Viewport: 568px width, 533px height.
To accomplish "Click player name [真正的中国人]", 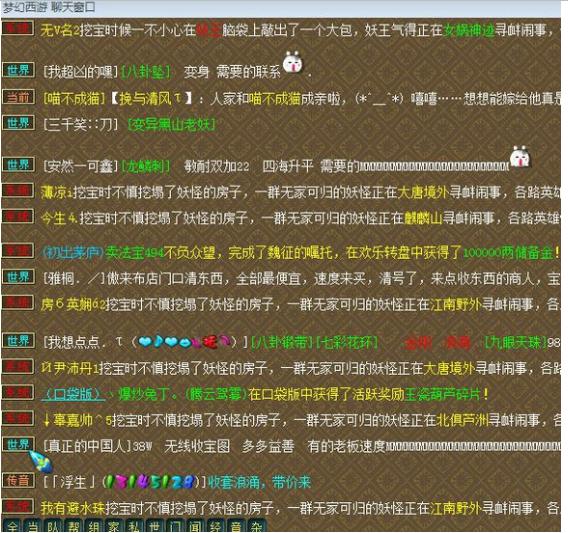I will (x=87, y=446).
